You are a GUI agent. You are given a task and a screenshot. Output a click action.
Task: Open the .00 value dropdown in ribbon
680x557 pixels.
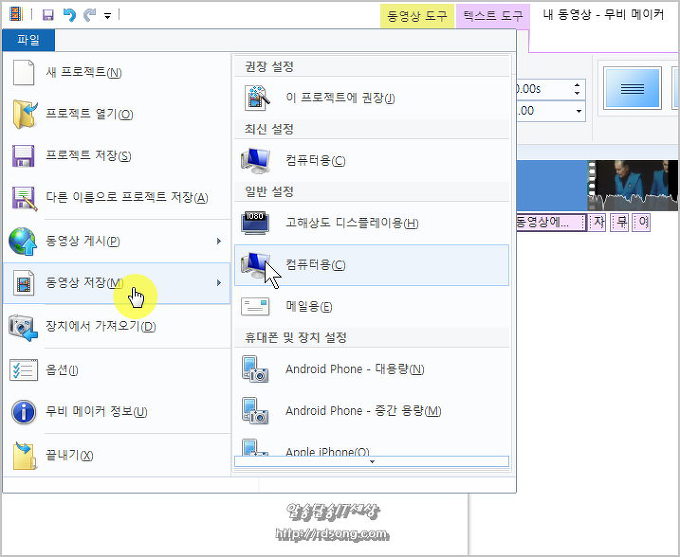[579, 111]
